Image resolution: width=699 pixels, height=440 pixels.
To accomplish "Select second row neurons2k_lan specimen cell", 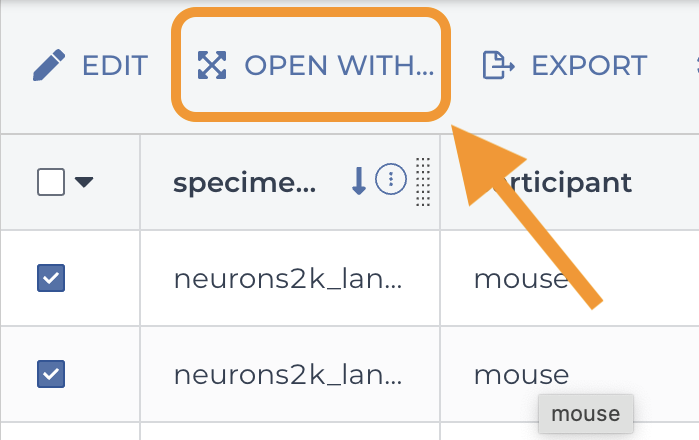I will (x=290, y=374).
